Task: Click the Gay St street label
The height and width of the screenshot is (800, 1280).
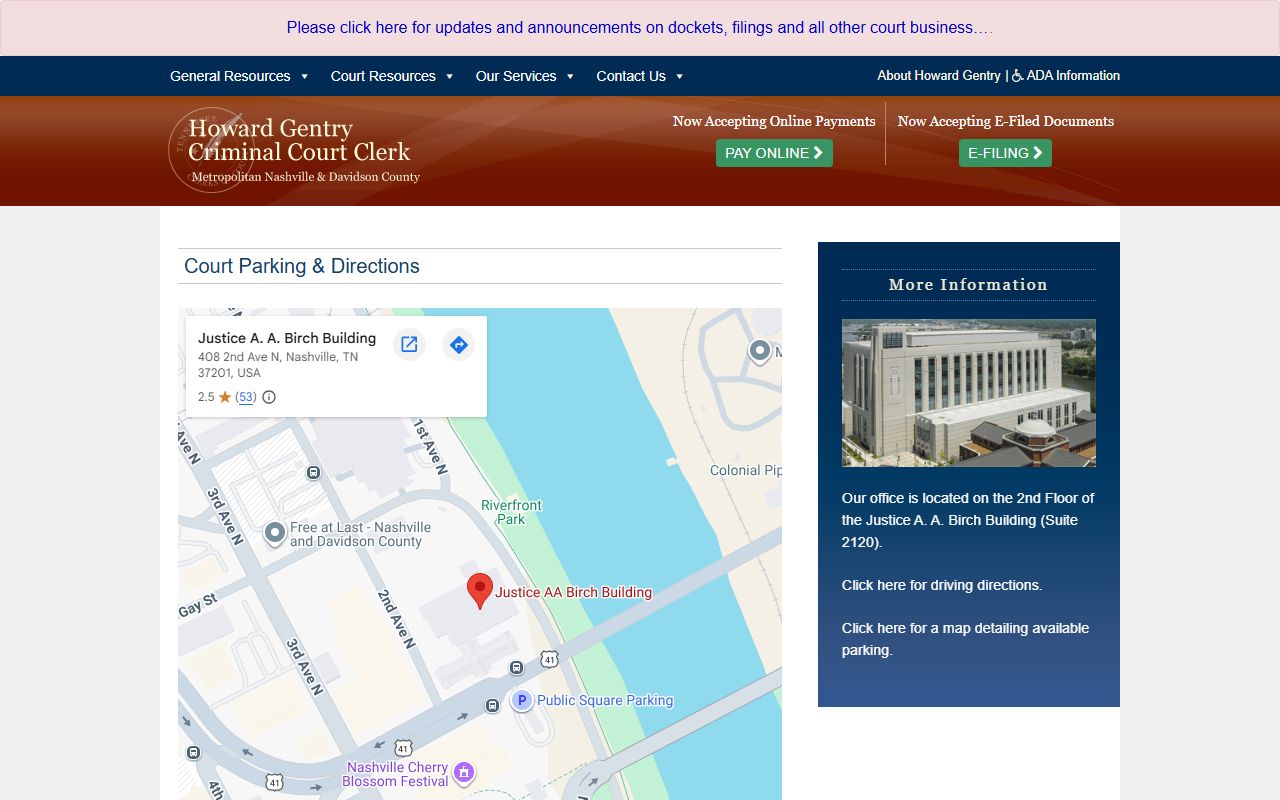Action: (198, 606)
